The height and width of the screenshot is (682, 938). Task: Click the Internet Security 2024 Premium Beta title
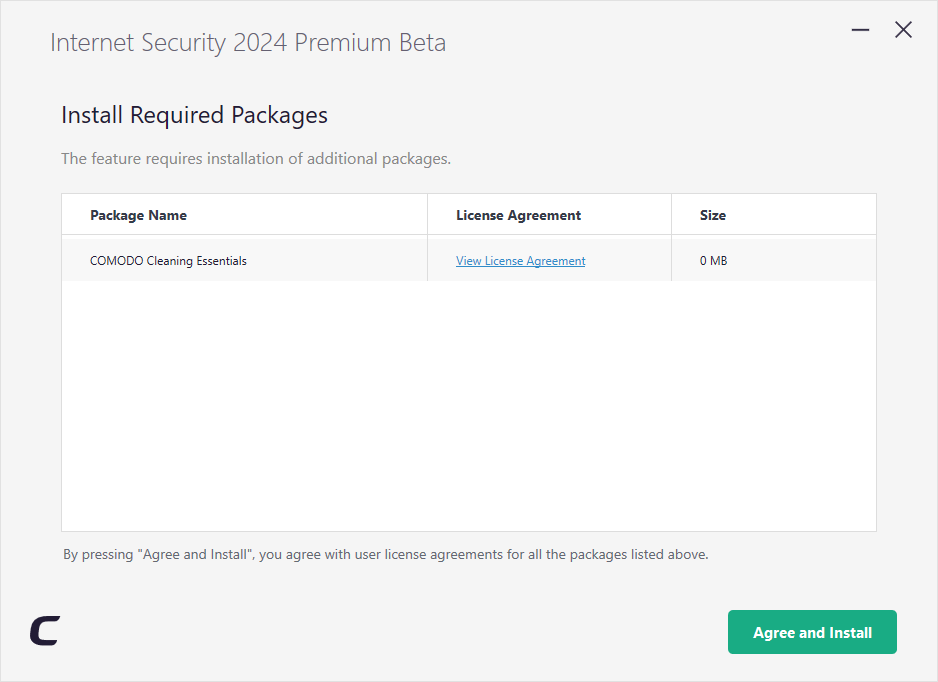[248, 43]
